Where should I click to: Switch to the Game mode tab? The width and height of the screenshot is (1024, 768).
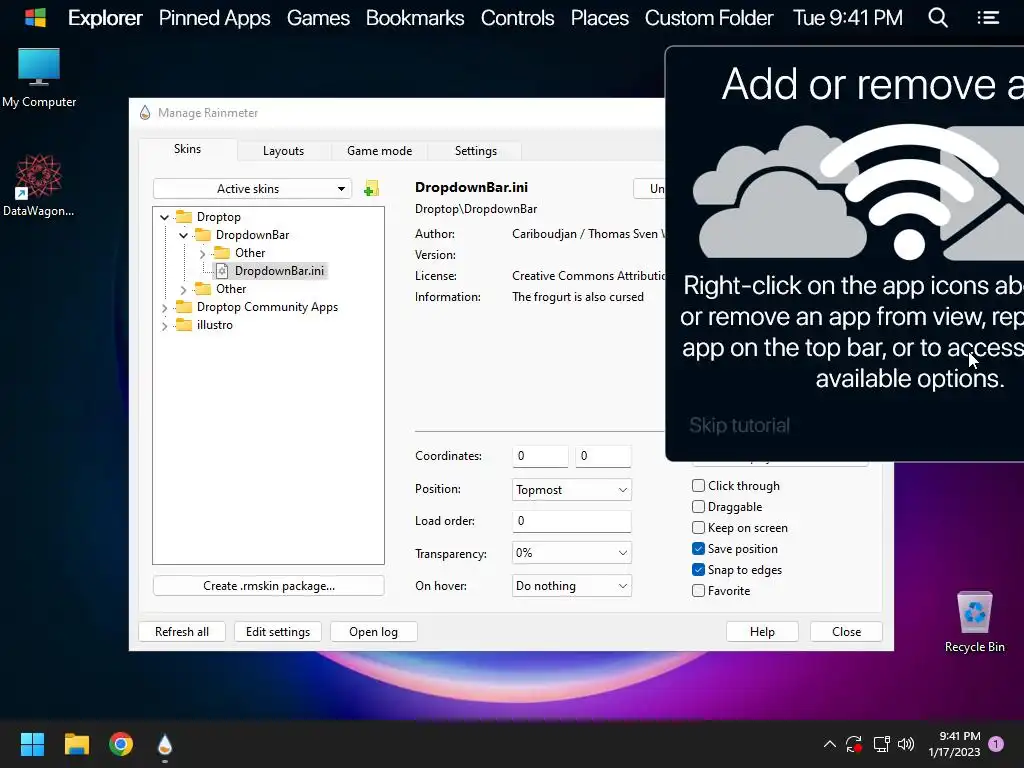[379, 151]
